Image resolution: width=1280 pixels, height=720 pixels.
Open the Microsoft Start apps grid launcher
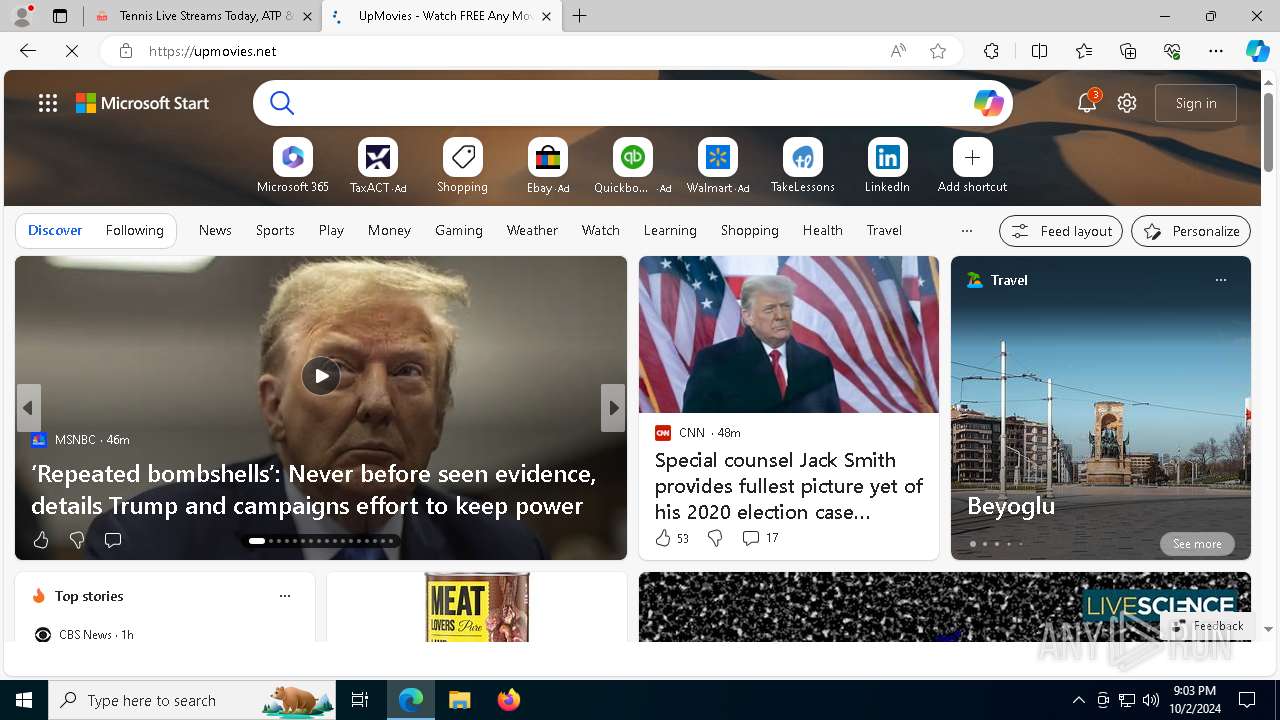pyautogui.click(x=48, y=103)
